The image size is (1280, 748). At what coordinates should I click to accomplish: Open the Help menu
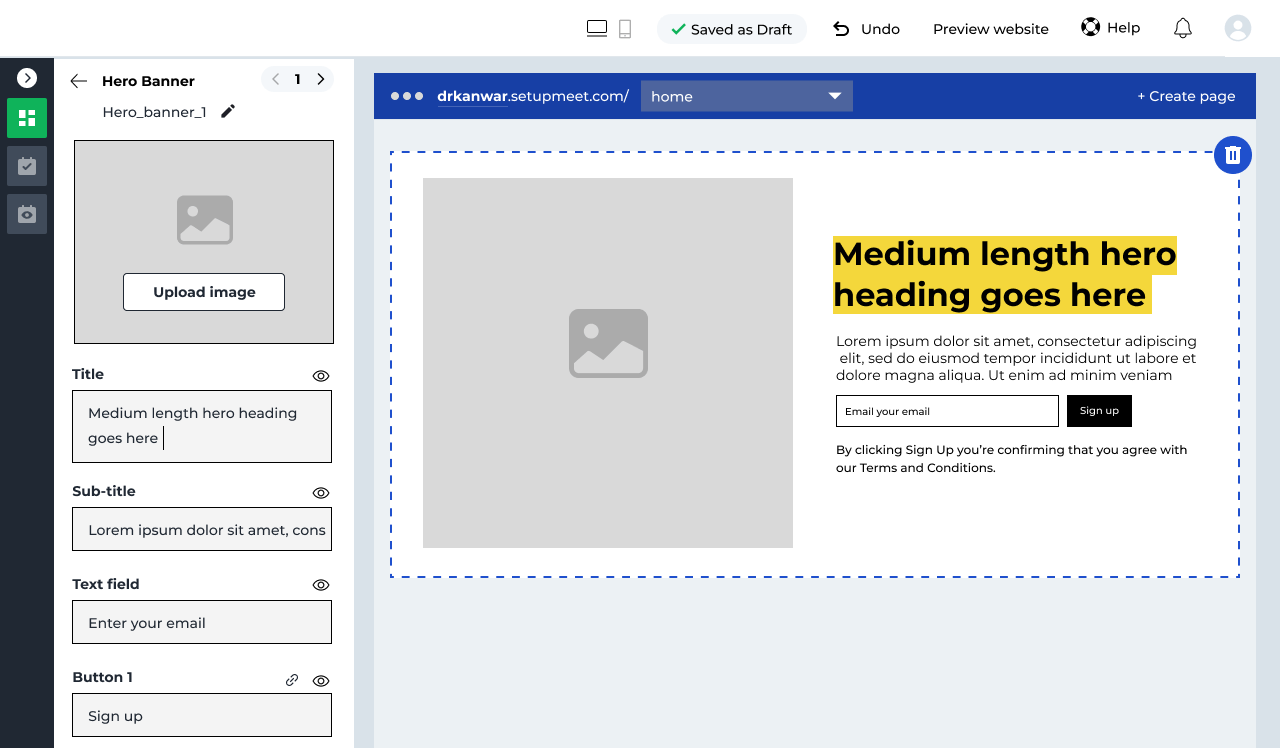pos(1110,28)
